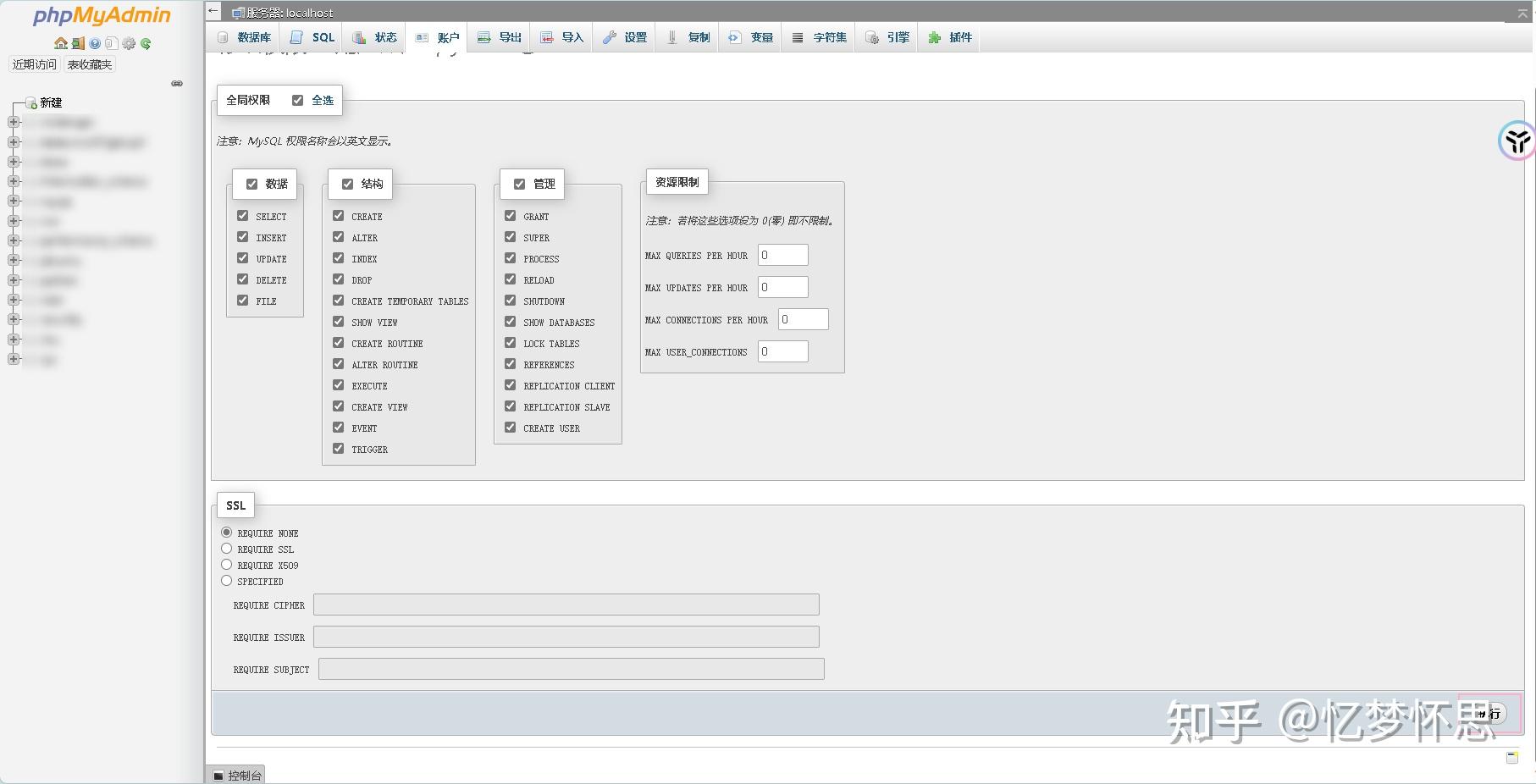Click the collapse-sidebar arrow left of the server title
The height and width of the screenshot is (784, 1536).
pos(213,11)
